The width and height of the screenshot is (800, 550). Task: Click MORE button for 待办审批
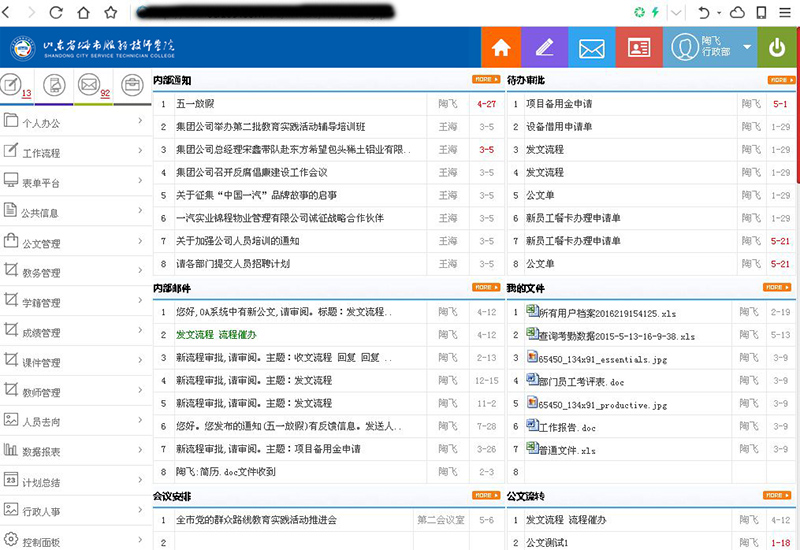pyautogui.click(x=781, y=80)
